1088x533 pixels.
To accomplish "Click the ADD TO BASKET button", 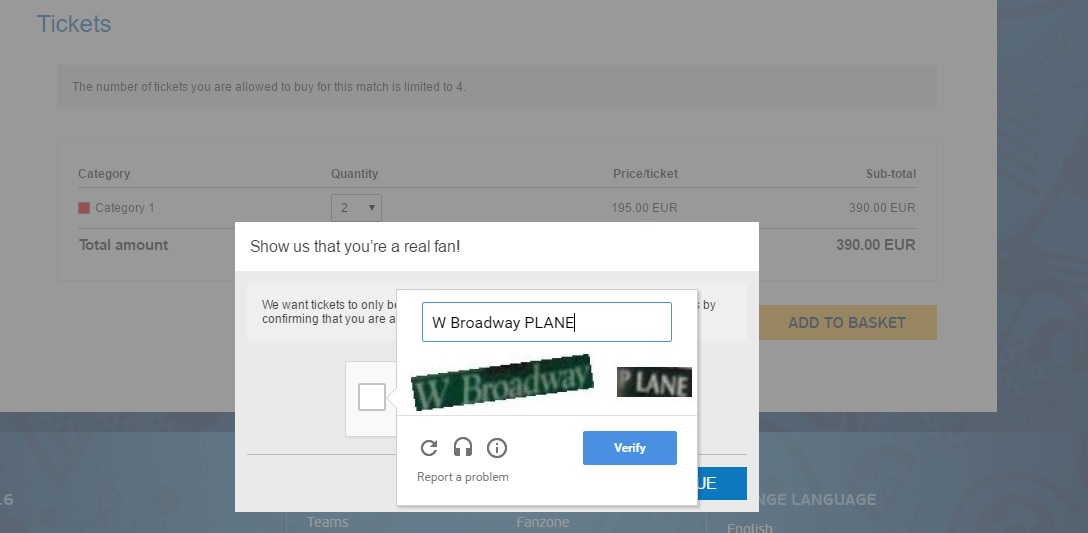I will point(847,323).
